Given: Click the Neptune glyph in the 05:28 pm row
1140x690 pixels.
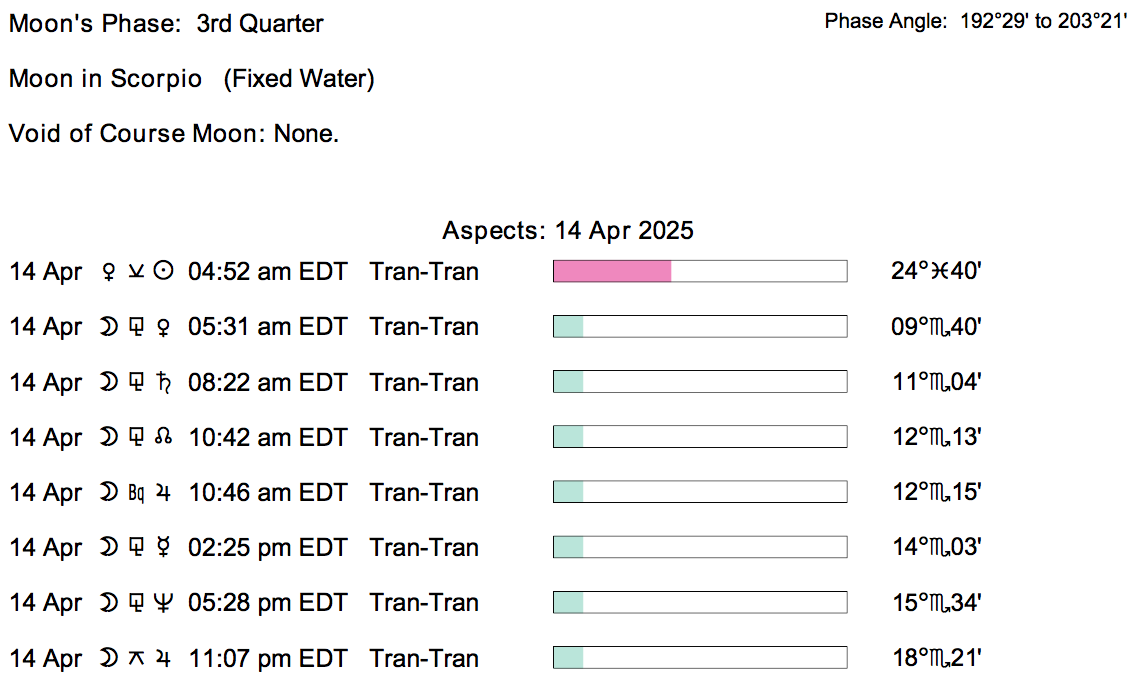Looking at the screenshot, I should (x=165, y=603).
